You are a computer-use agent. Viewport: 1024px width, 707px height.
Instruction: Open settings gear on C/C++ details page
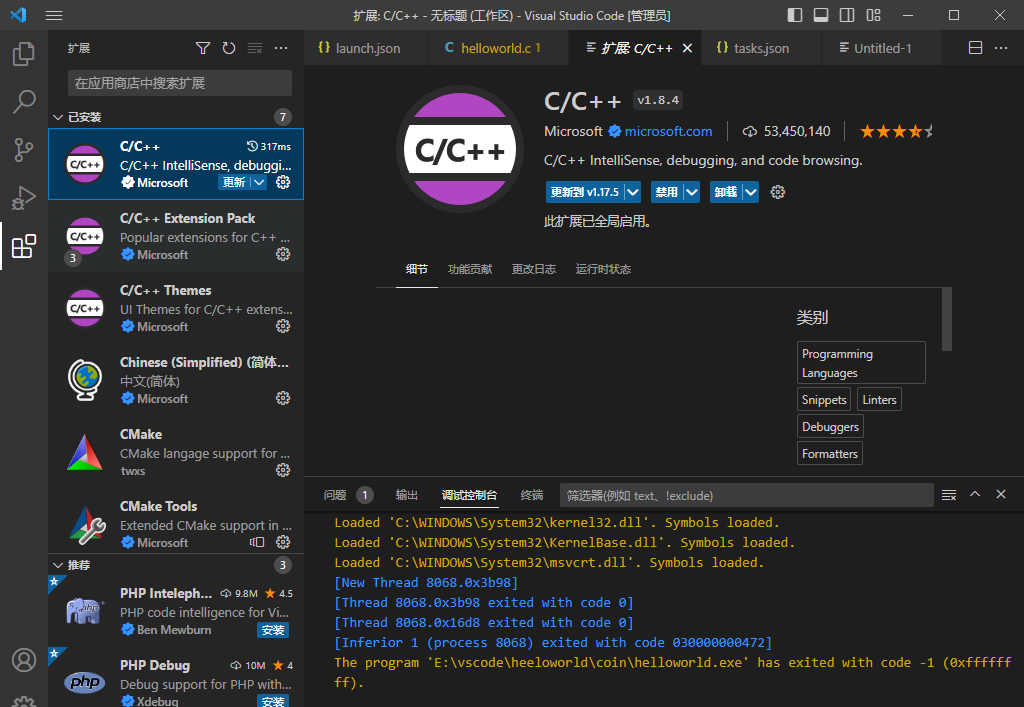point(777,192)
